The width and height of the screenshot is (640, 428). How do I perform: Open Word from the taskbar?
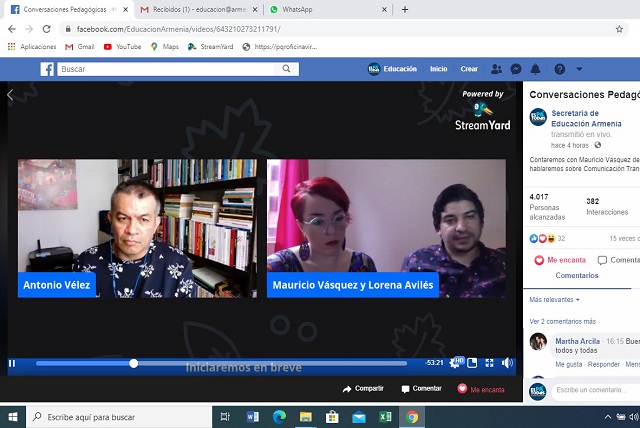click(x=252, y=417)
